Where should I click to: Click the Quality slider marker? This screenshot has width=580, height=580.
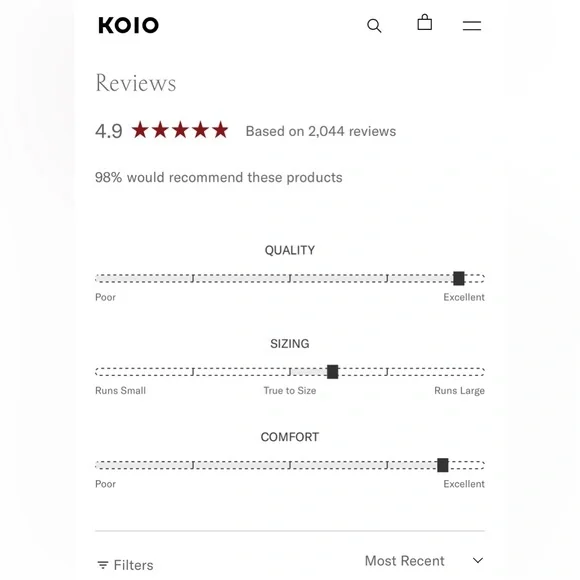click(x=459, y=278)
